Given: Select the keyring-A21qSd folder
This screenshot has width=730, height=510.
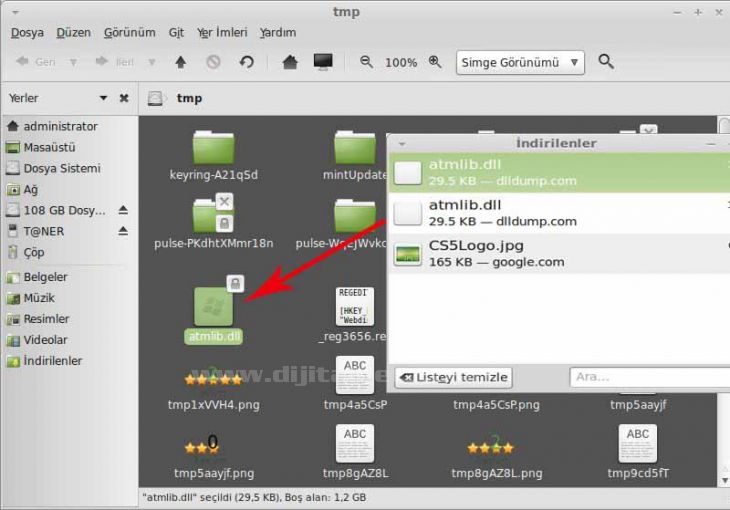Looking at the screenshot, I should tap(214, 152).
